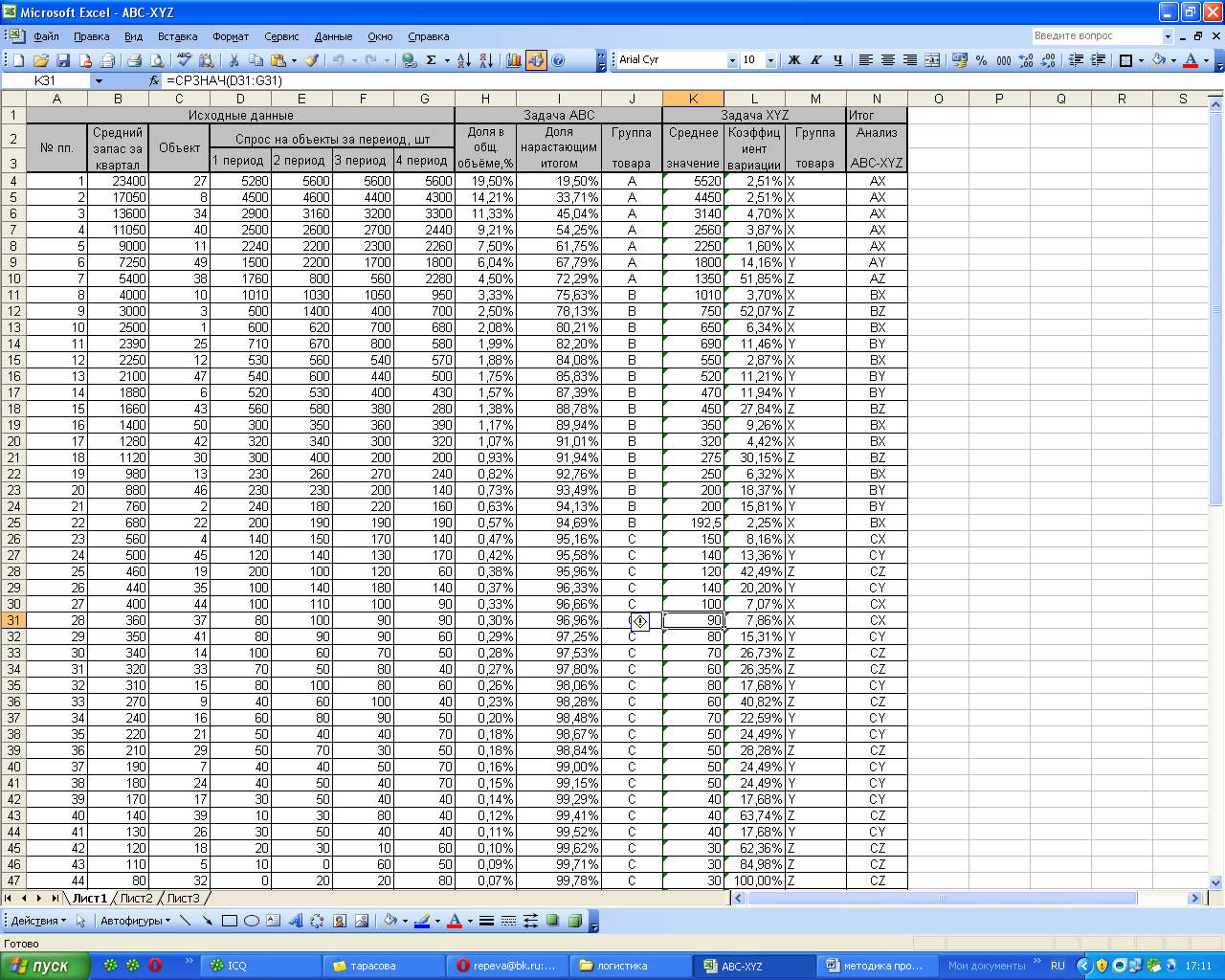
Task: Click the пуск Start button
Action: tap(45, 966)
